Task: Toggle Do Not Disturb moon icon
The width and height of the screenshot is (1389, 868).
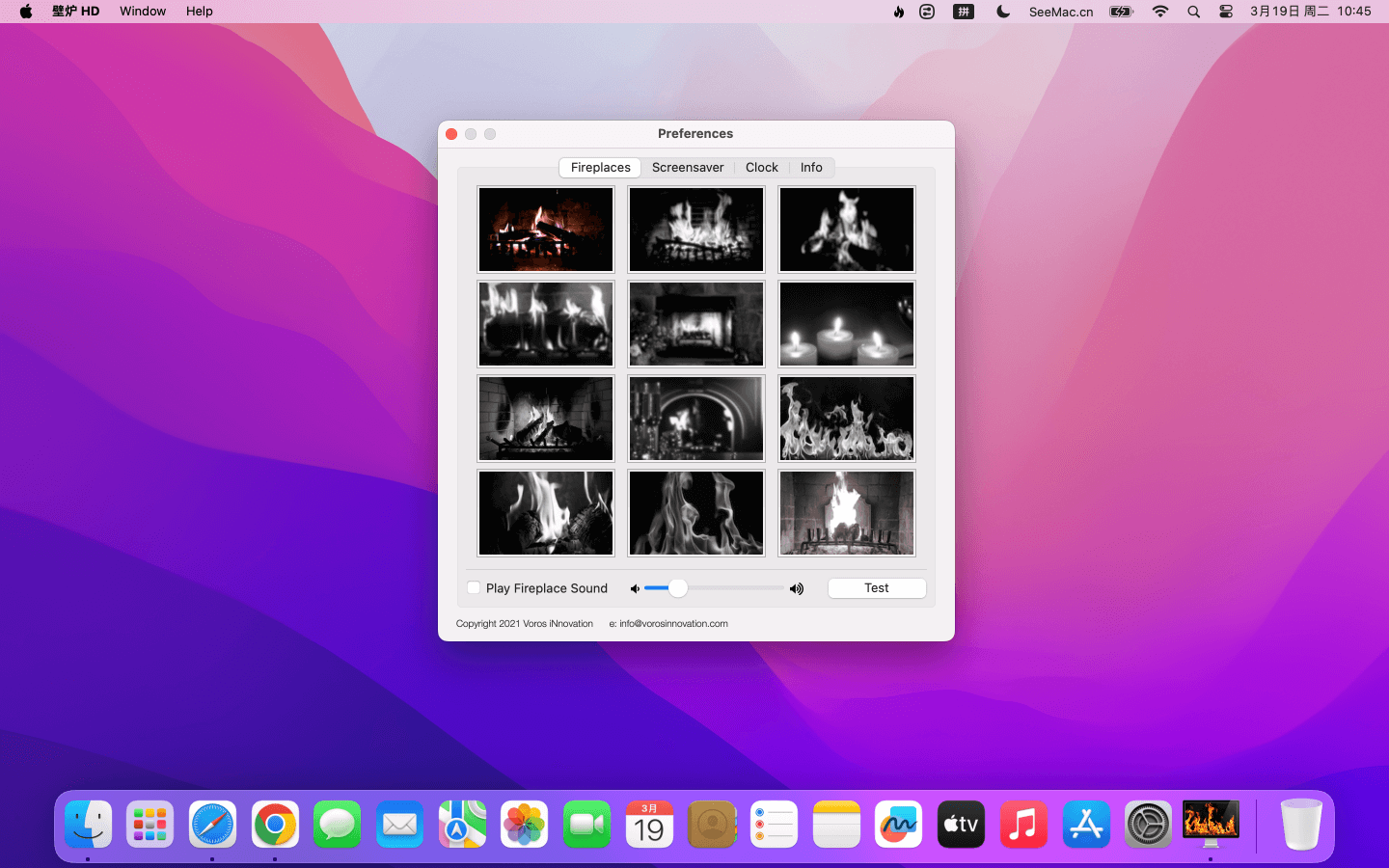Action: tap(1003, 12)
